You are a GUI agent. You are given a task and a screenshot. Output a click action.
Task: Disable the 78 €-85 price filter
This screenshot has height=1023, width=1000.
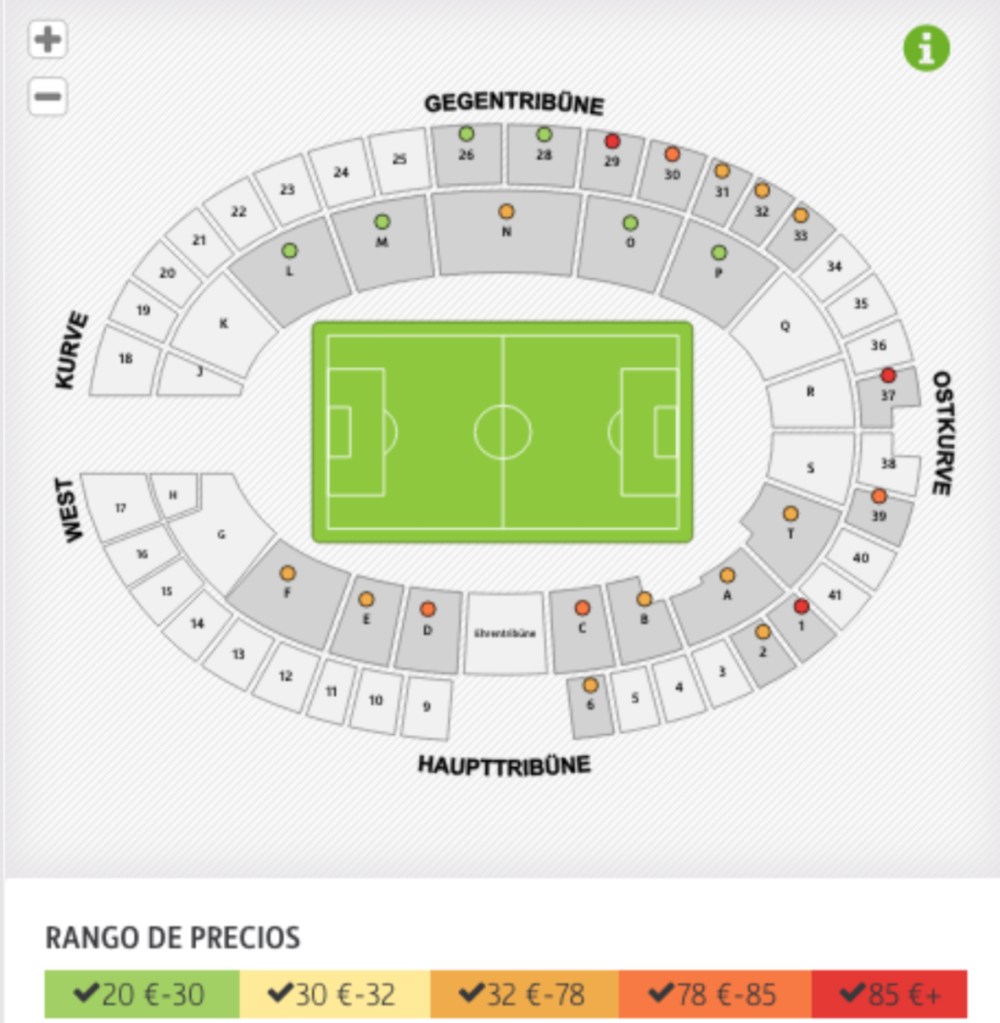pos(714,995)
